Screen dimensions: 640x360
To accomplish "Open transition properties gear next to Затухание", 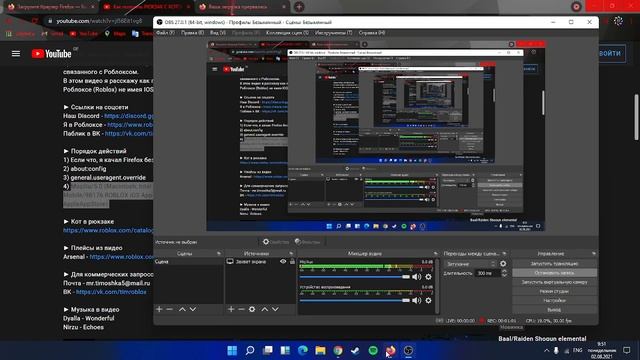I will [x=503, y=264].
